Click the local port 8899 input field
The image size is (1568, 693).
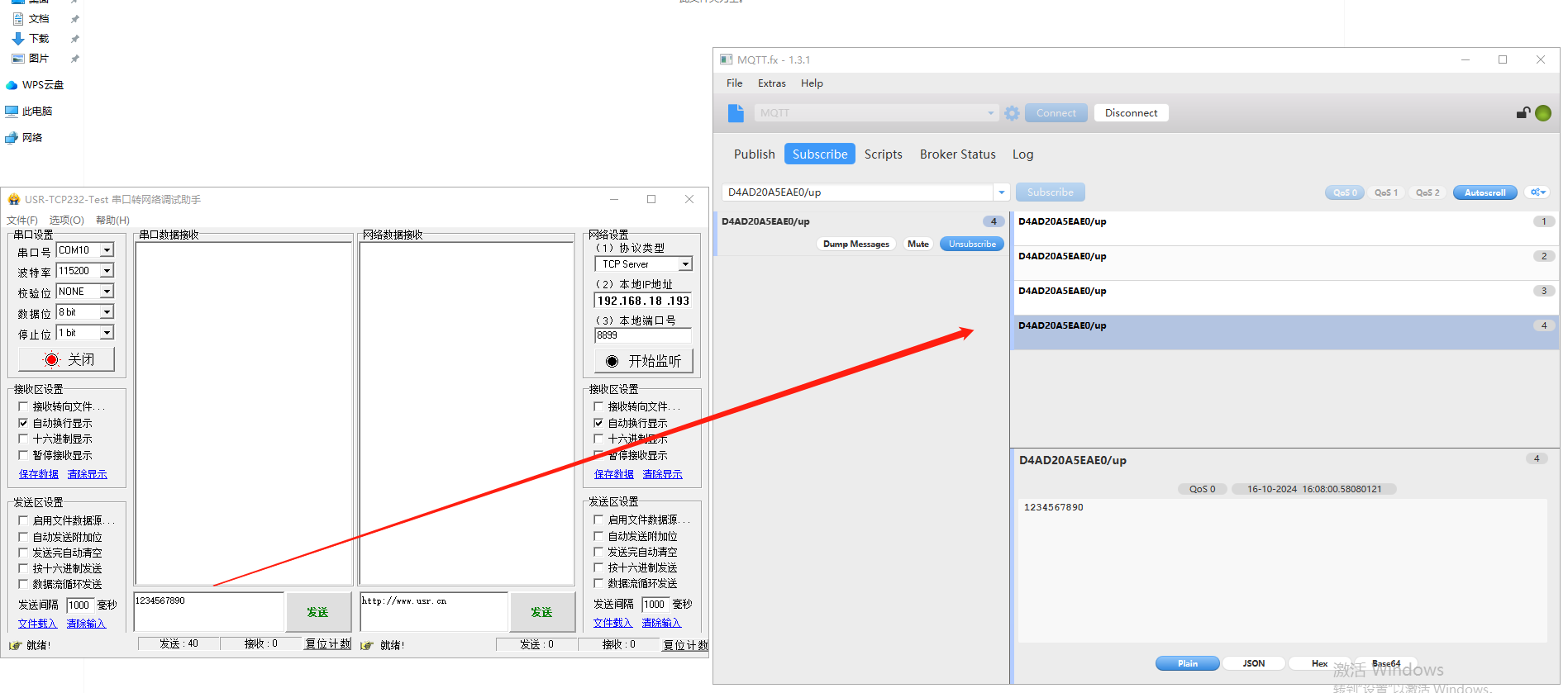click(x=642, y=335)
